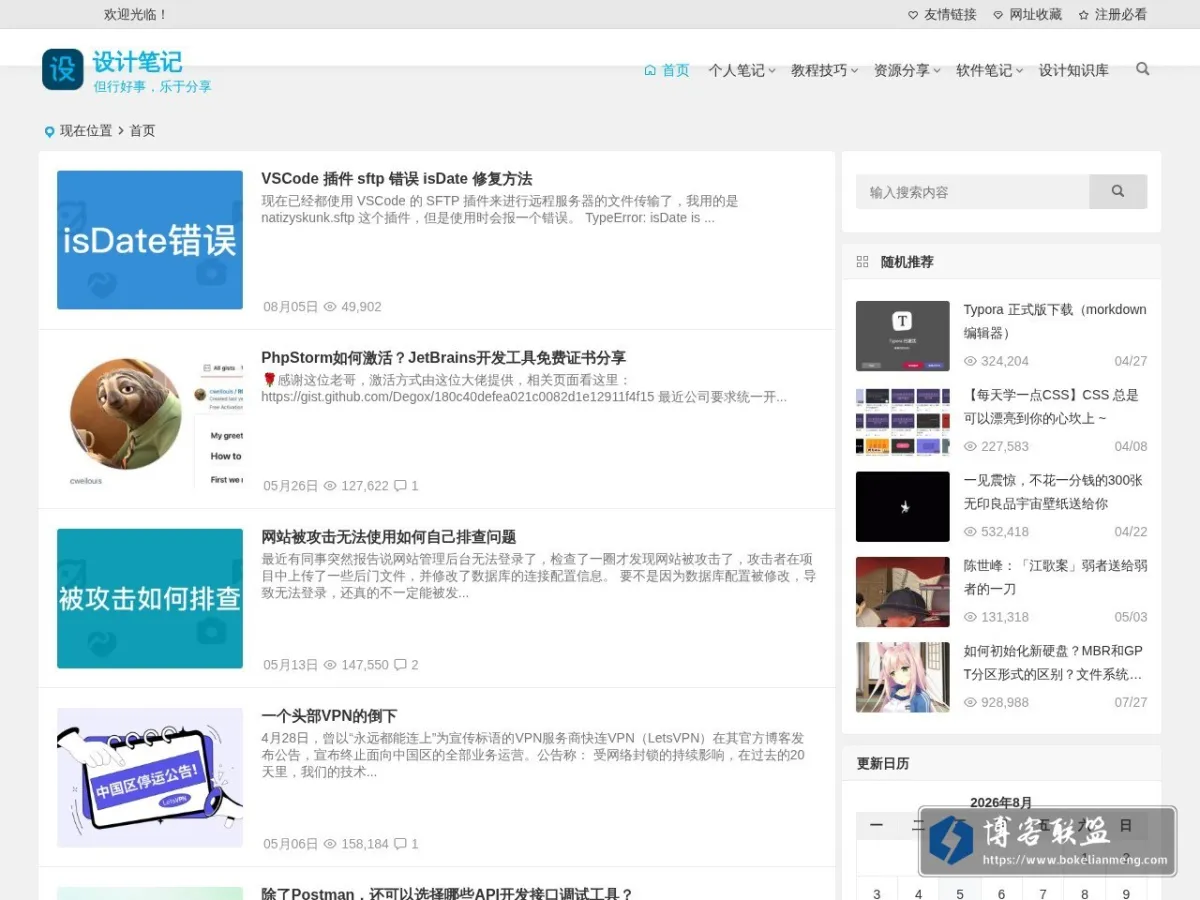This screenshot has width=1200, height=900.
Task: Open 如何初始化新硬盘 sidebar link
Action: pos(1053,662)
